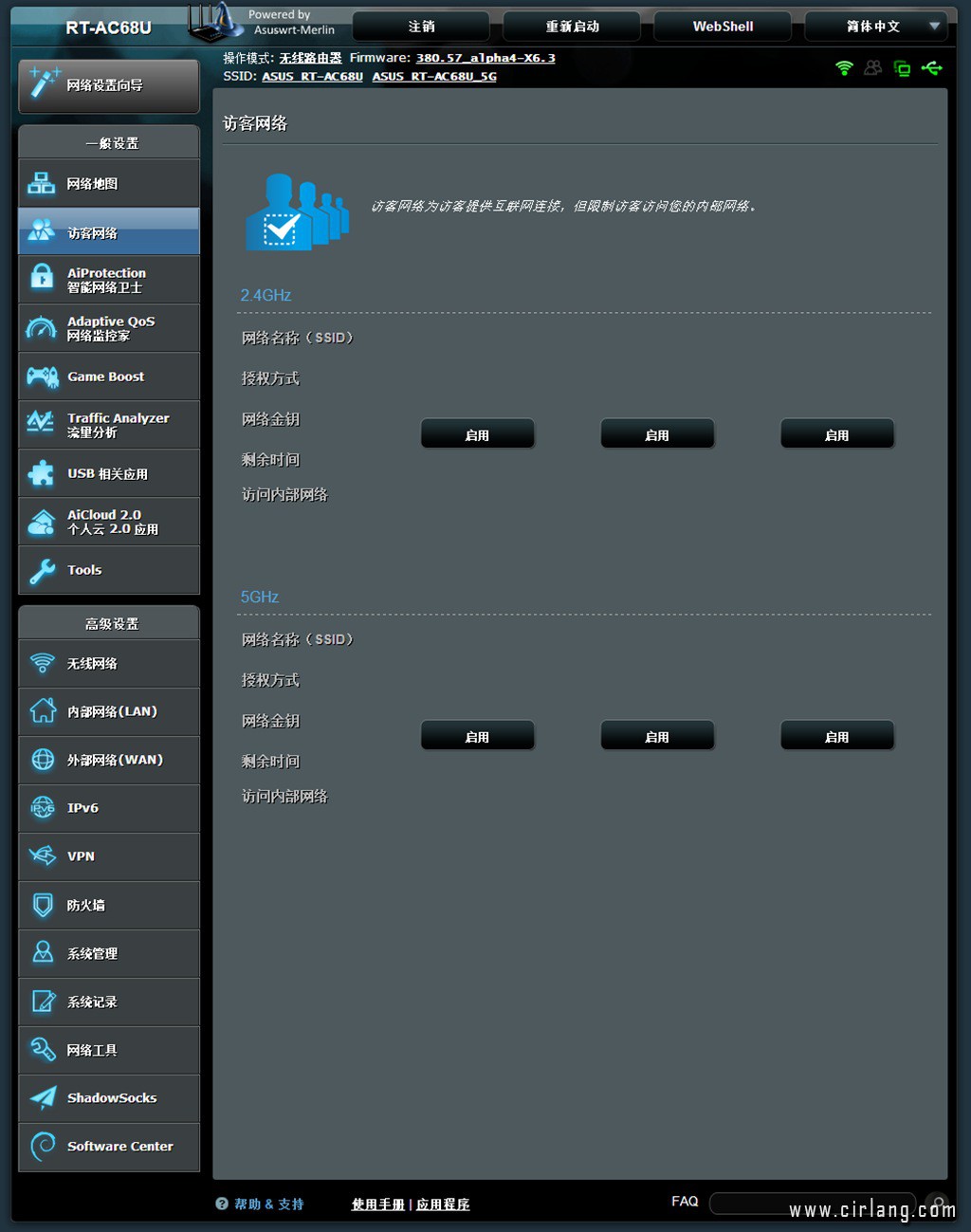Click the 访客网络 page title
This screenshot has height=1232, width=971.
pos(255,123)
